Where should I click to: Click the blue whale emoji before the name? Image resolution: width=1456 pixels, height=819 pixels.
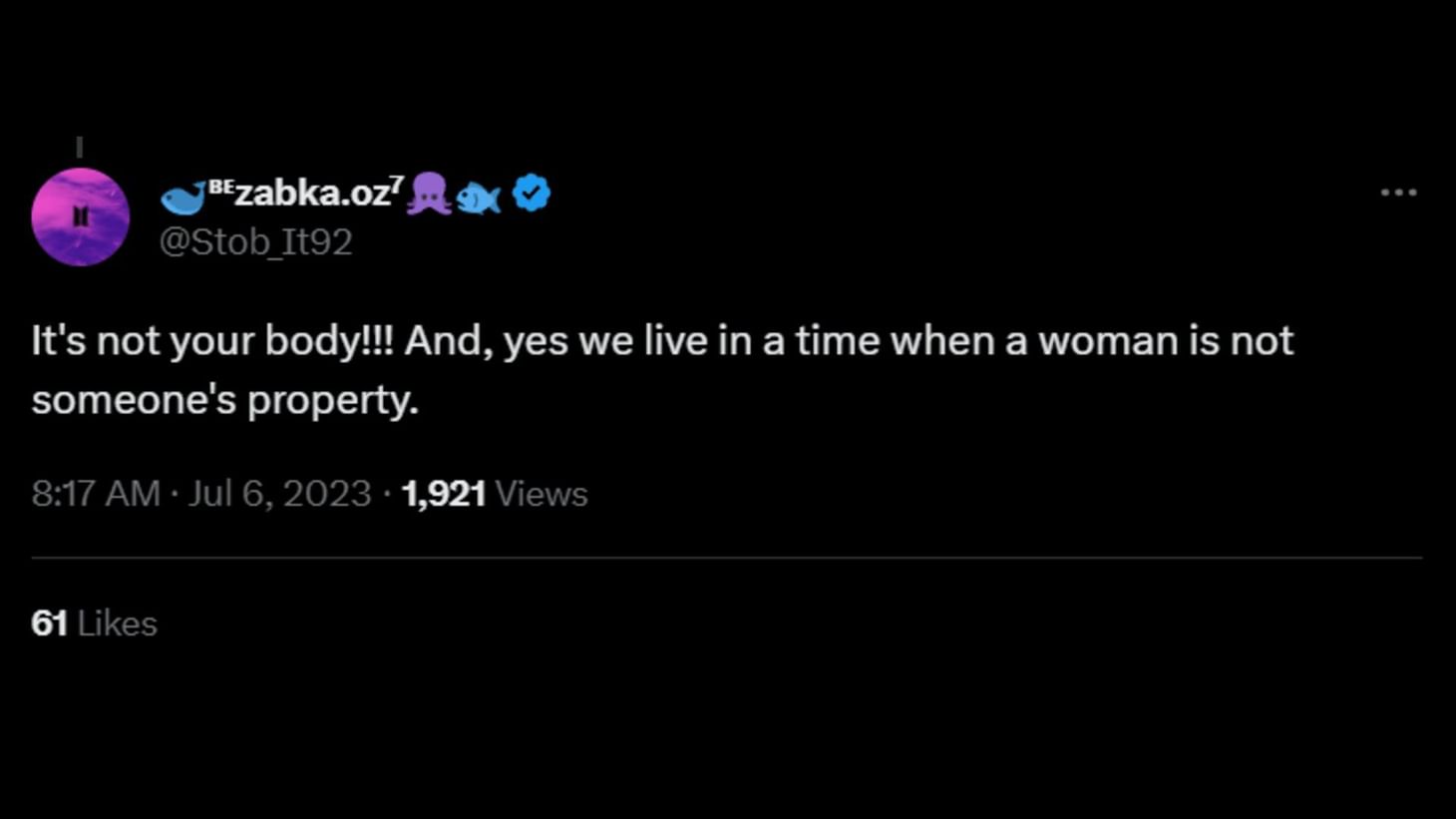click(182, 199)
